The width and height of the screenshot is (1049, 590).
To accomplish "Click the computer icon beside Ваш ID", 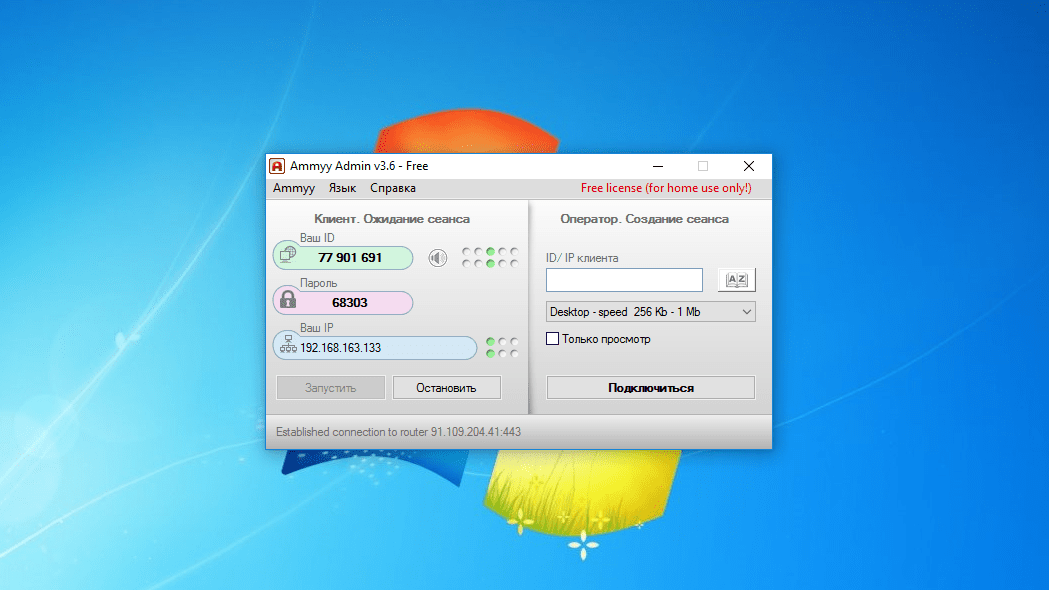I will (288, 255).
